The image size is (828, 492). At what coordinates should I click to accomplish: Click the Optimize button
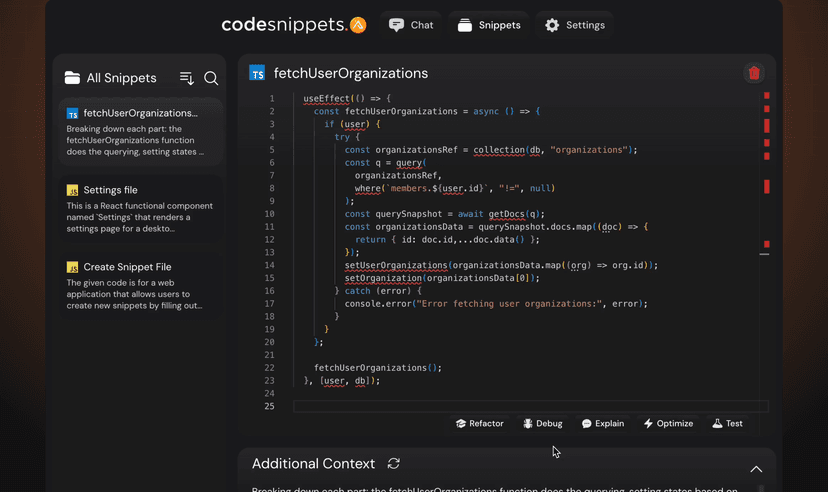point(669,423)
